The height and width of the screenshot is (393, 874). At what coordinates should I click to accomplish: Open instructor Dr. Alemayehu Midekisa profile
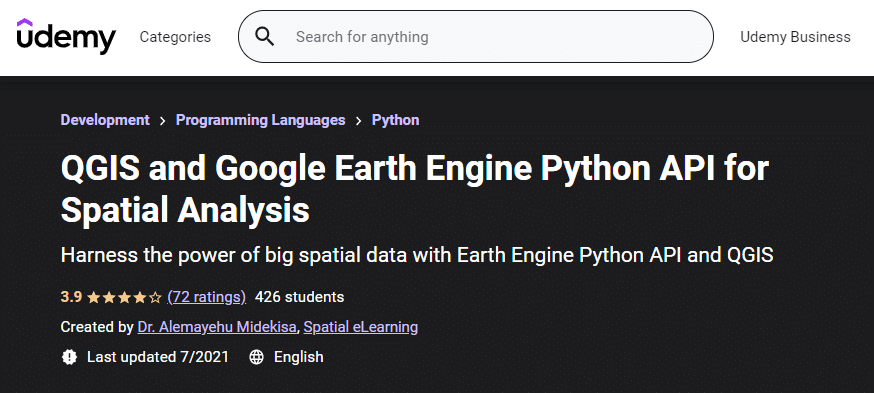point(217,327)
